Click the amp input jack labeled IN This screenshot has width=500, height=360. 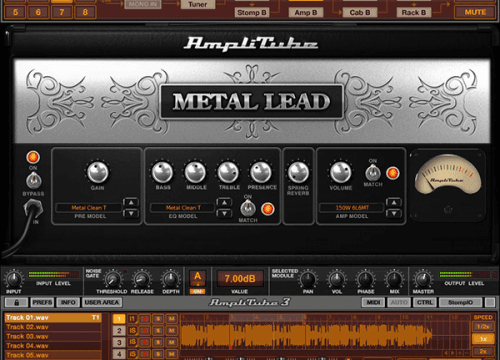tap(33, 209)
